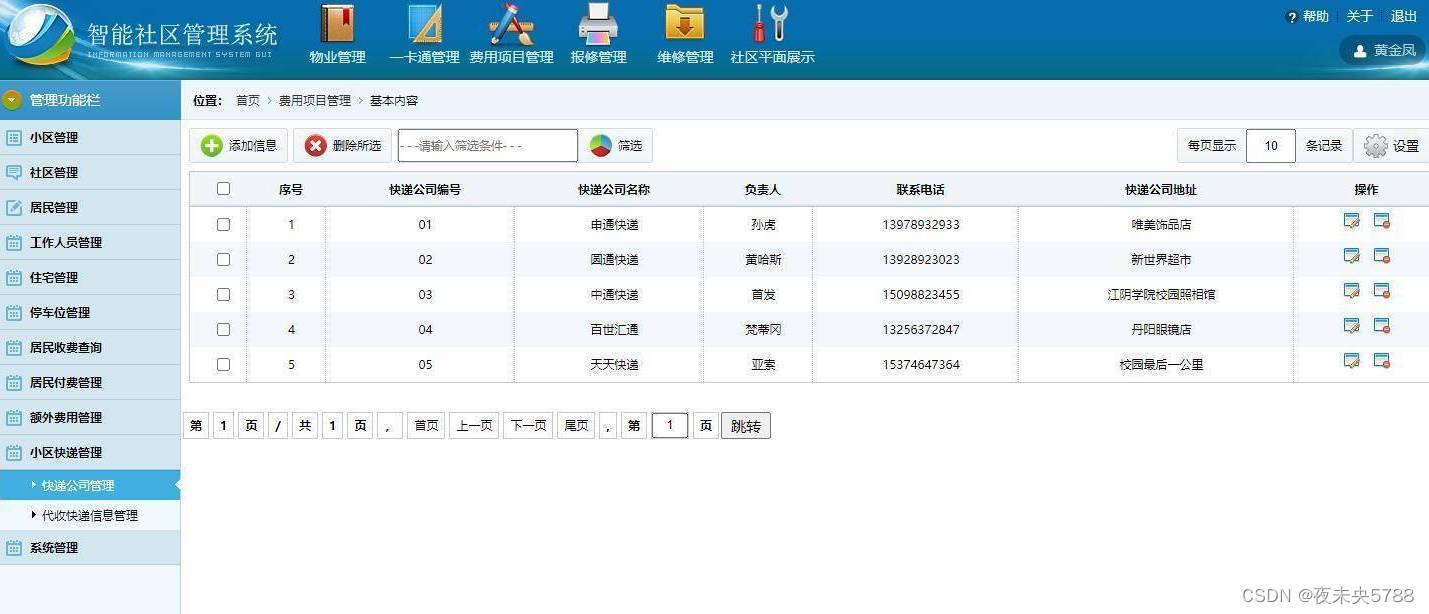Click the 尾页 pagination button
The width and height of the screenshot is (1429, 614).
(576, 426)
